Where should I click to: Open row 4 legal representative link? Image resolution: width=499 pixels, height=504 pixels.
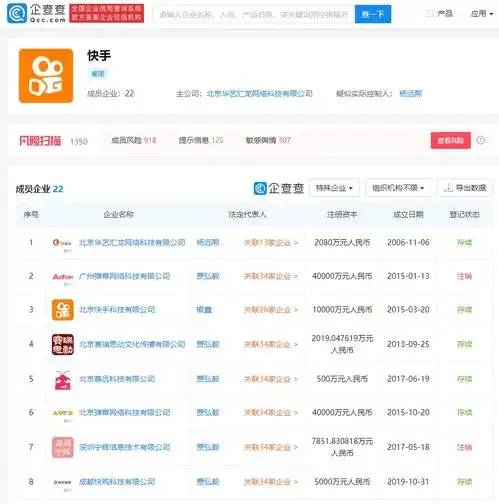point(208,344)
